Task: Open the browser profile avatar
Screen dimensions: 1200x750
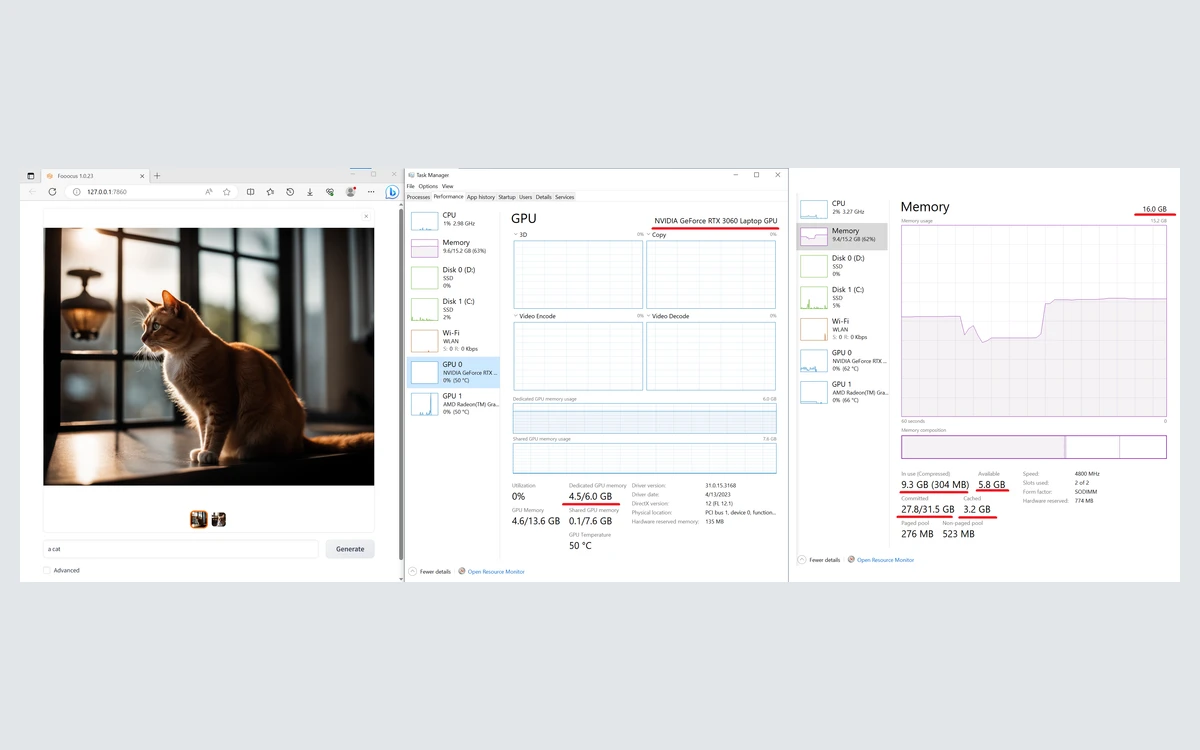Action: tap(351, 191)
